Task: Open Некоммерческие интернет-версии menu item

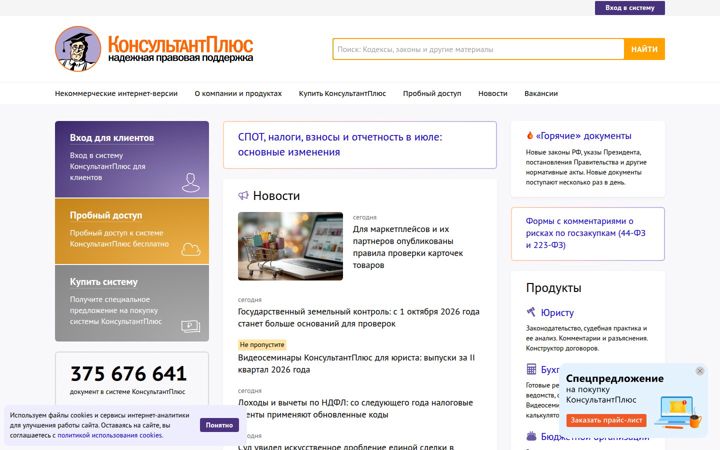Action: click(116, 93)
